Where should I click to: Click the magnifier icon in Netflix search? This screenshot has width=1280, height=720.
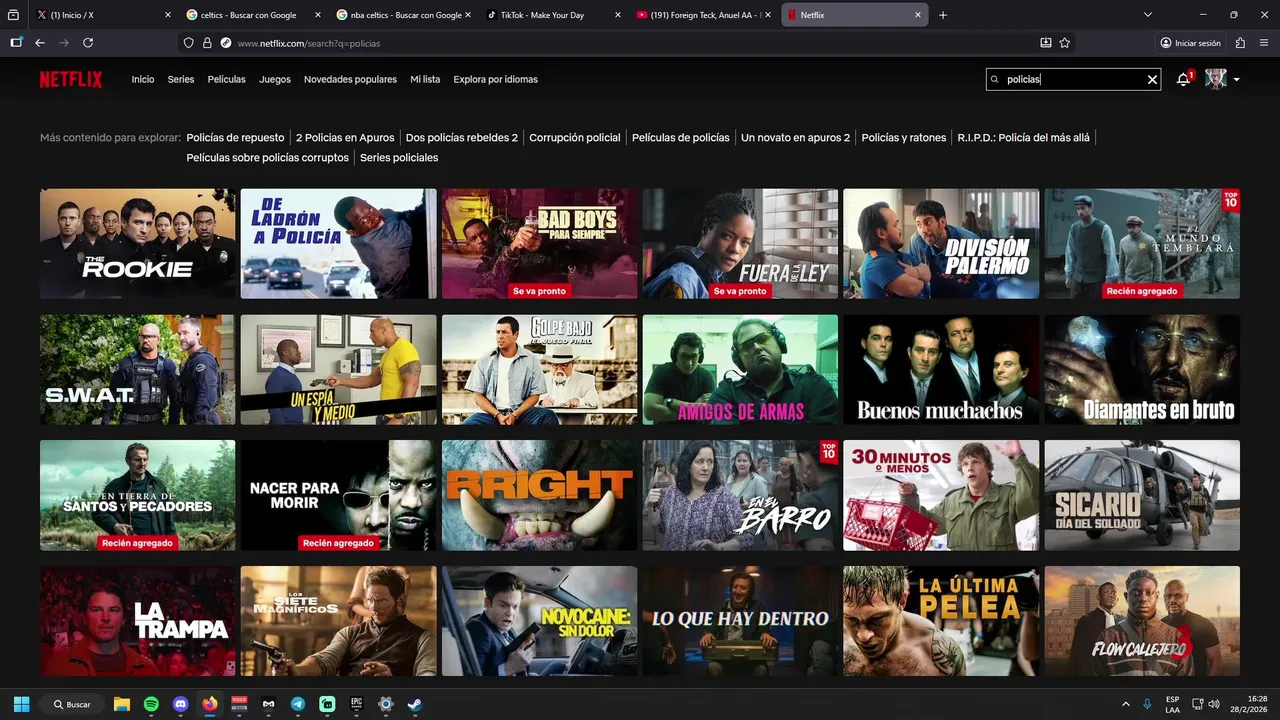click(994, 79)
